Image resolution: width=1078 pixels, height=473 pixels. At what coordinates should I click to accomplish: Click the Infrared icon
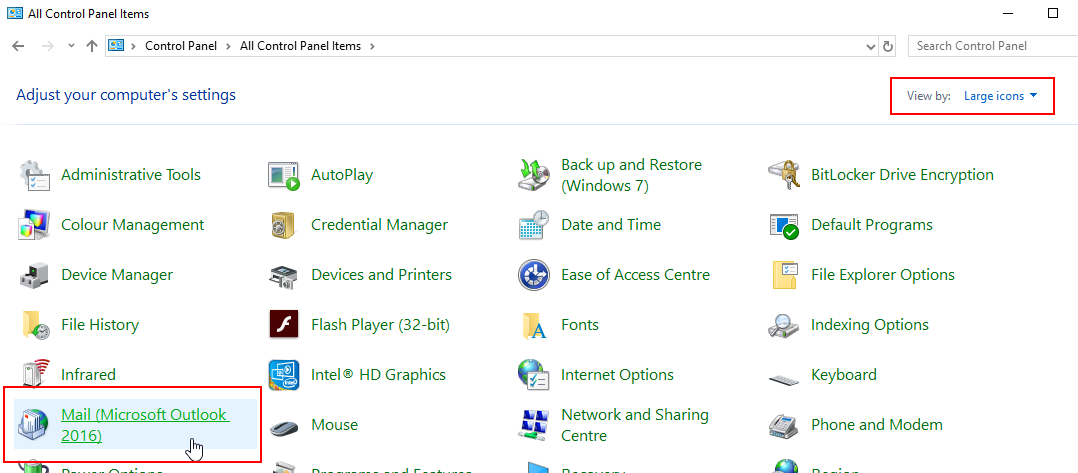(34, 375)
